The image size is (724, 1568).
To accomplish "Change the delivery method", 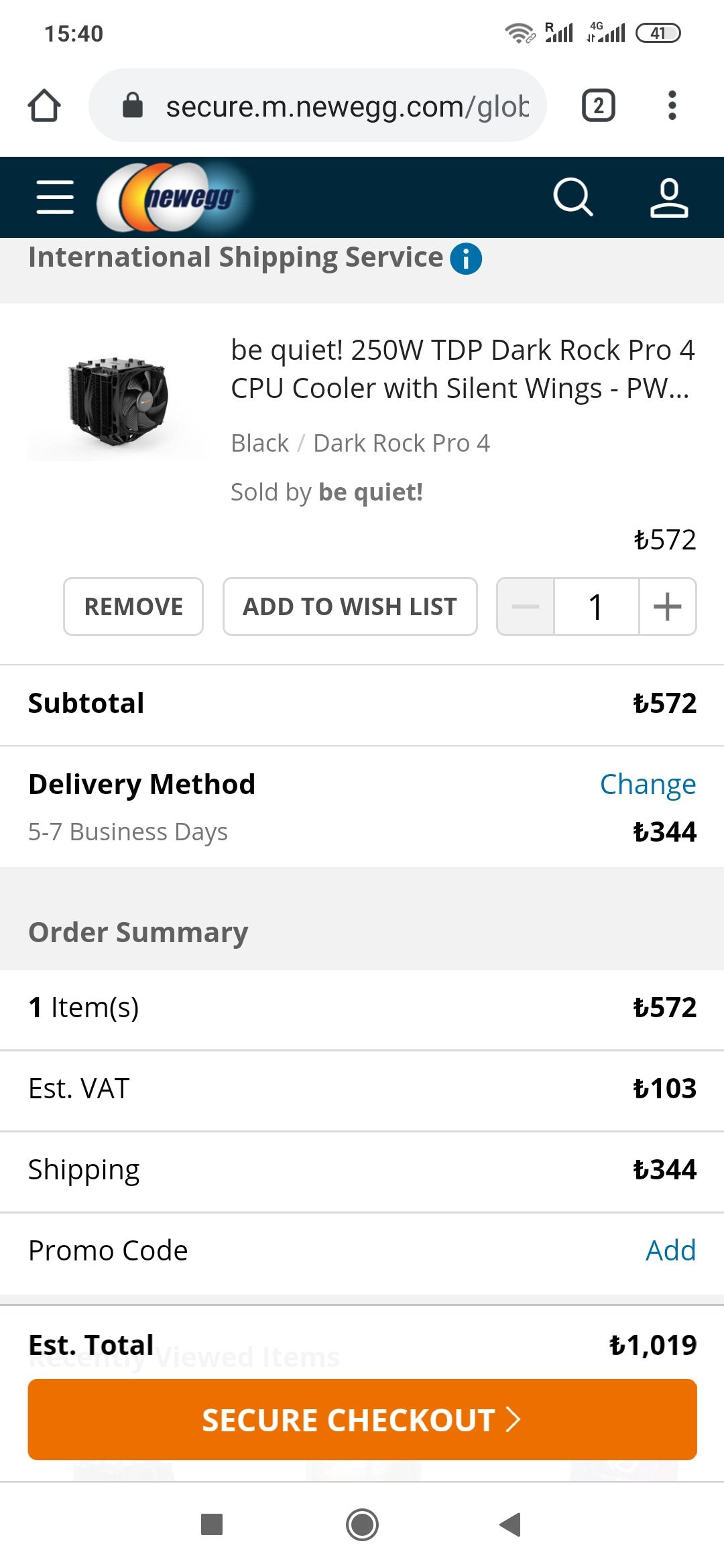I will 648,784.
